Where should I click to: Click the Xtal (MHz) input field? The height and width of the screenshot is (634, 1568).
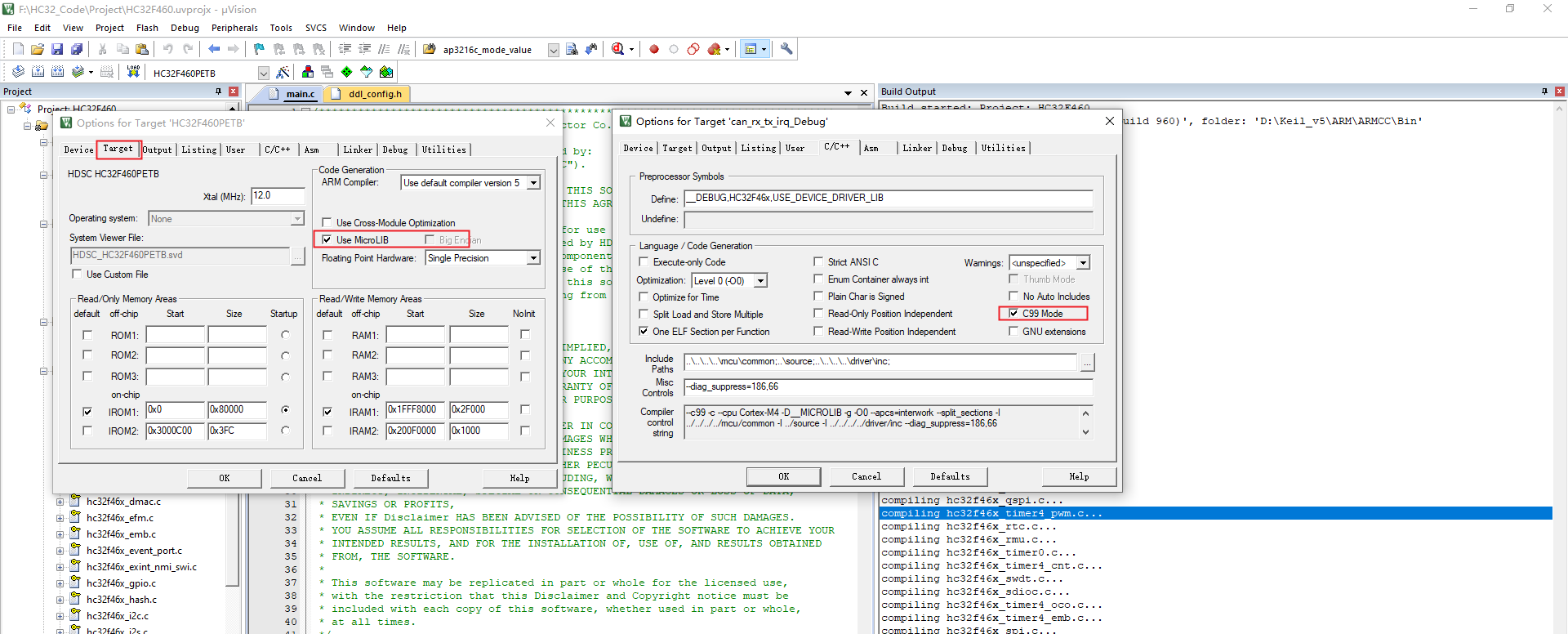278,196
